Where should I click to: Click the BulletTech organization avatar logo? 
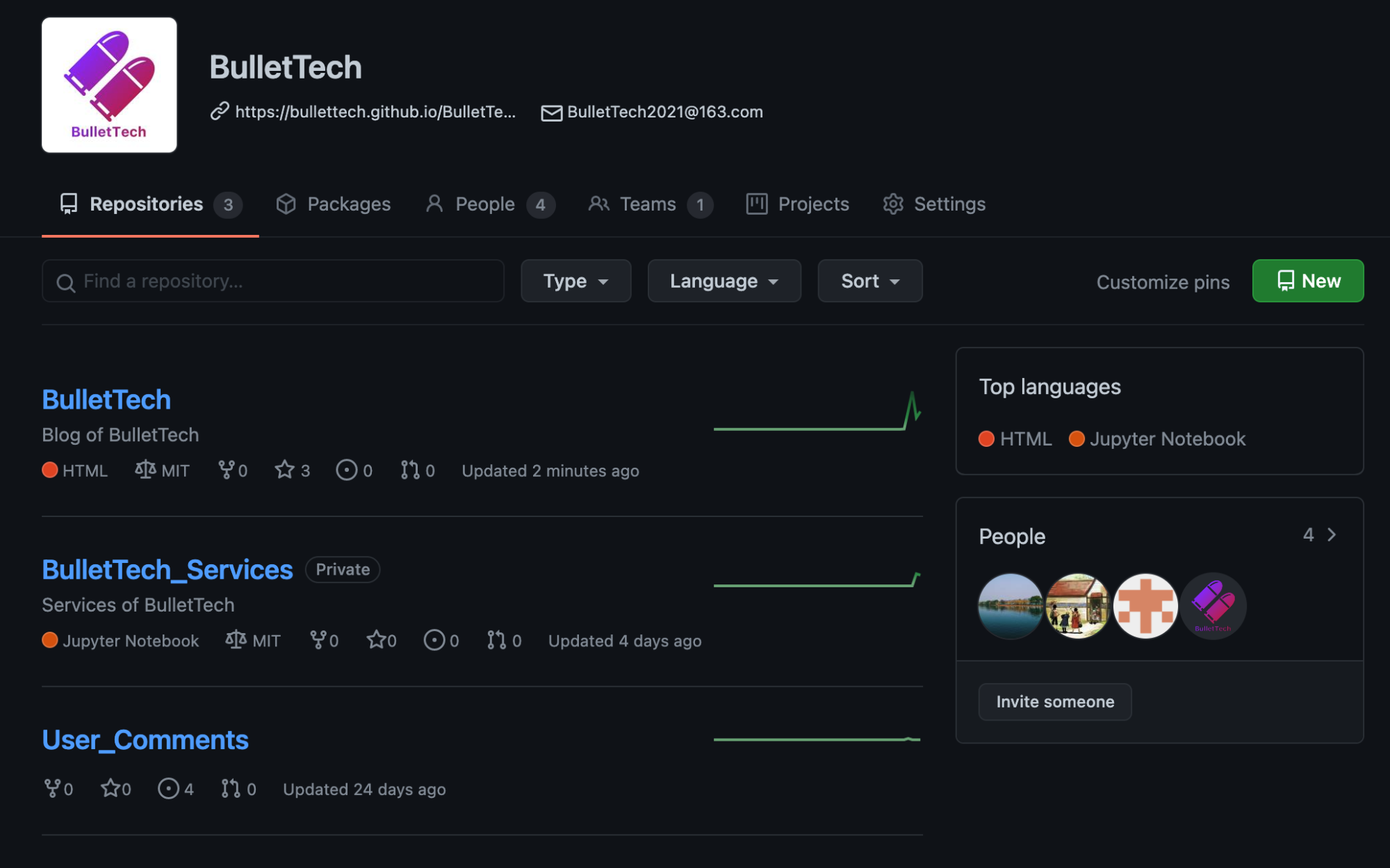click(109, 85)
